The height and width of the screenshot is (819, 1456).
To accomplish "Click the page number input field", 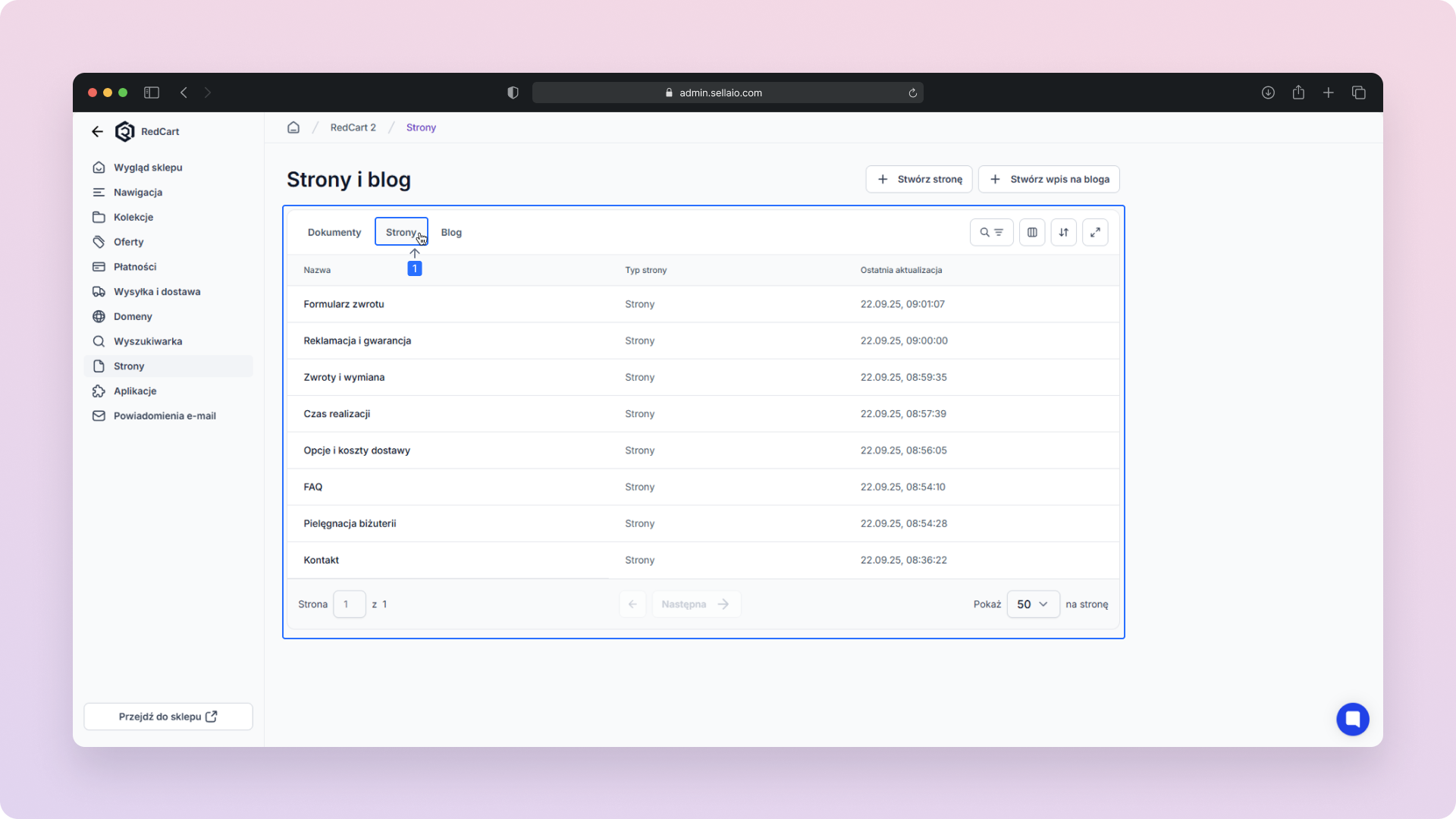I will click(x=350, y=604).
